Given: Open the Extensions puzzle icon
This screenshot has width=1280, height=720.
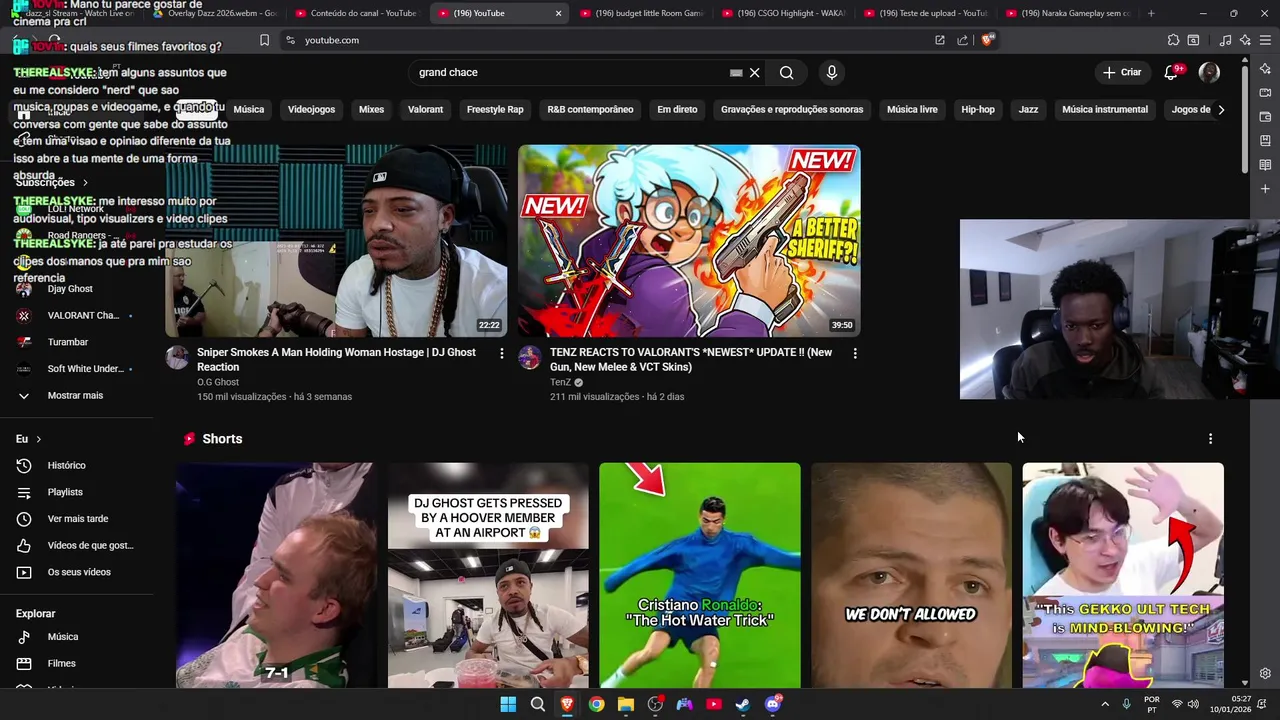Looking at the screenshot, I should coord(1173,40).
